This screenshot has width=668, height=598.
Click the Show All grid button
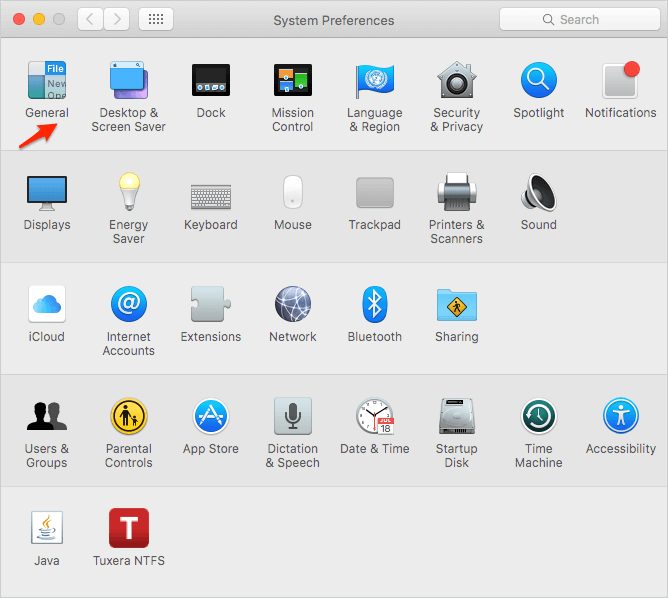[156, 19]
